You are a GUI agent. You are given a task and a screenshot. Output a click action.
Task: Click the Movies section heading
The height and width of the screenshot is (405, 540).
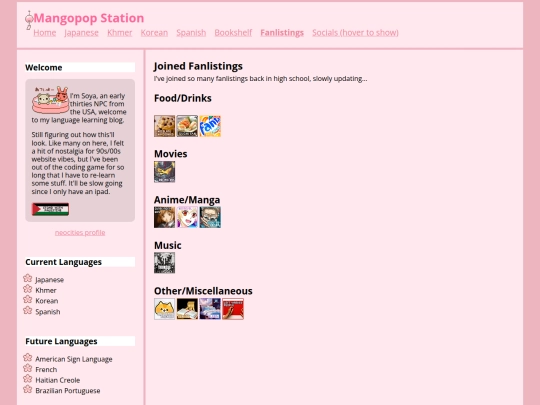(x=171, y=154)
